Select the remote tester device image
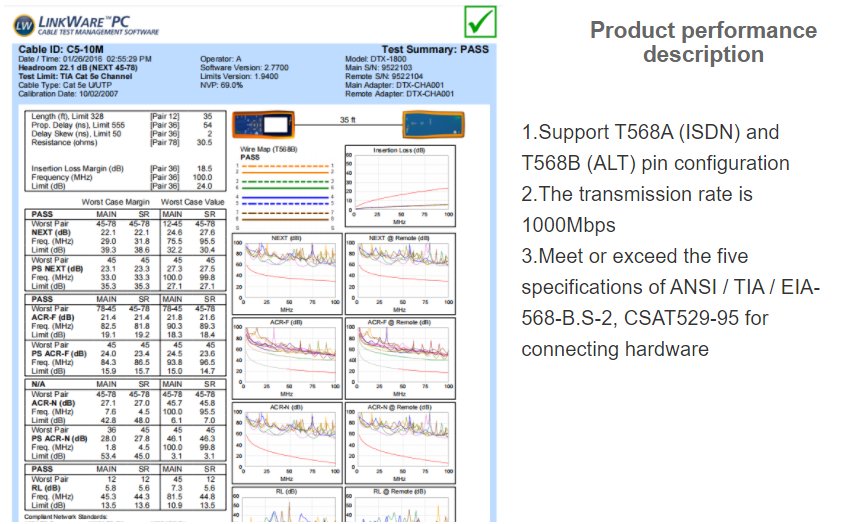 point(434,125)
